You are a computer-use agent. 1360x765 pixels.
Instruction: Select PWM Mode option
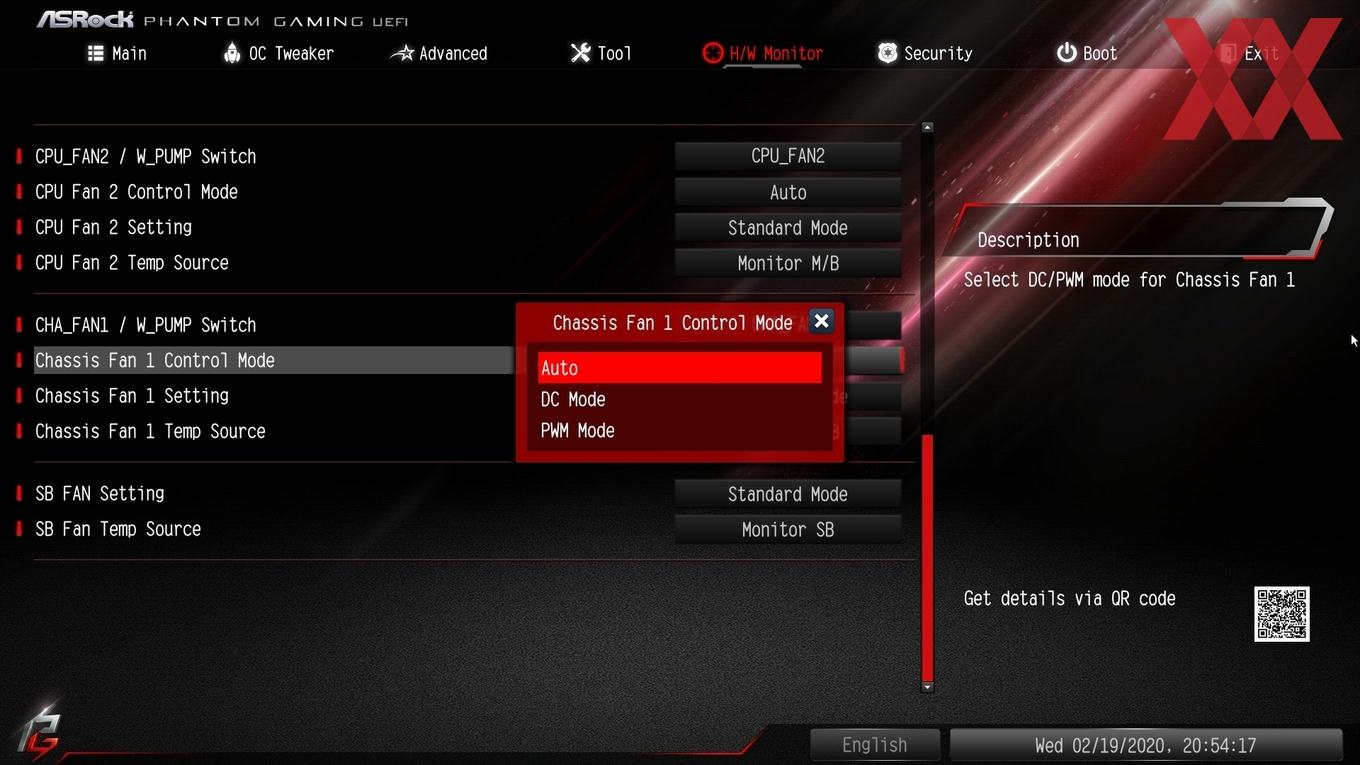coord(680,430)
